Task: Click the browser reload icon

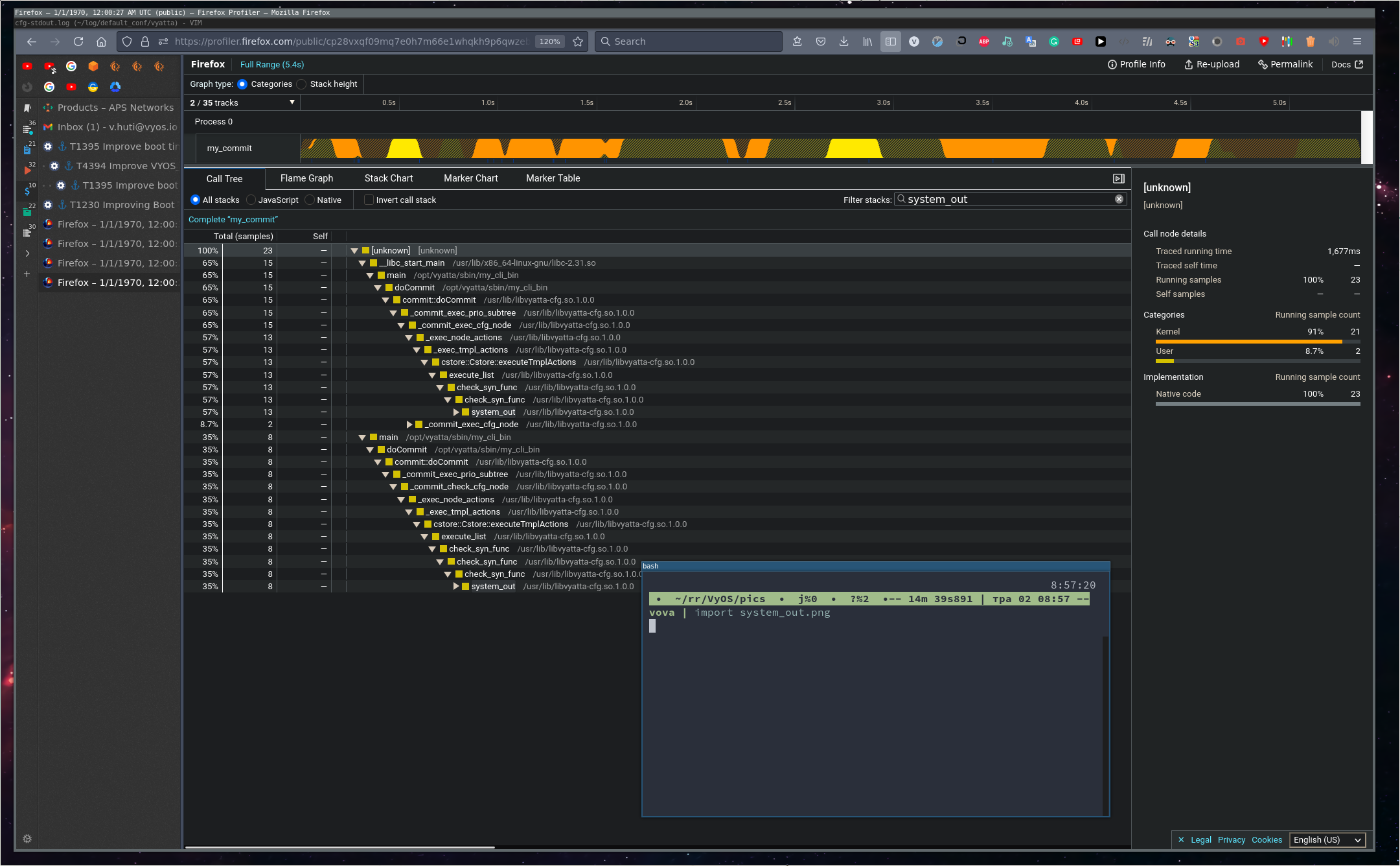Action: click(78, 41)
